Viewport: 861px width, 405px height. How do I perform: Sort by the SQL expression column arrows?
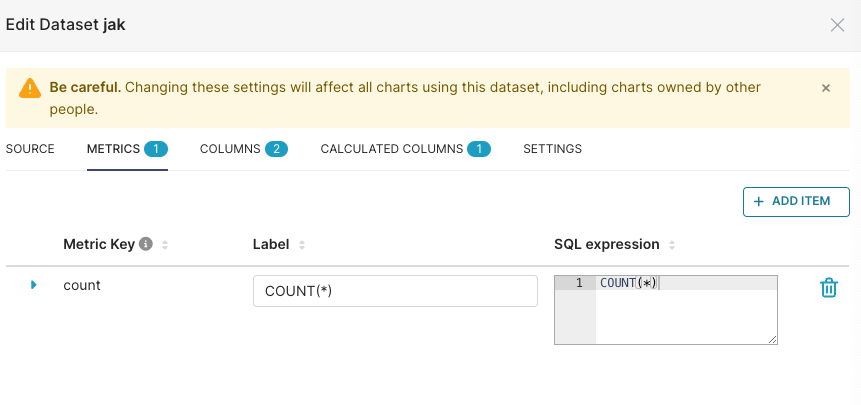(672, 245)
